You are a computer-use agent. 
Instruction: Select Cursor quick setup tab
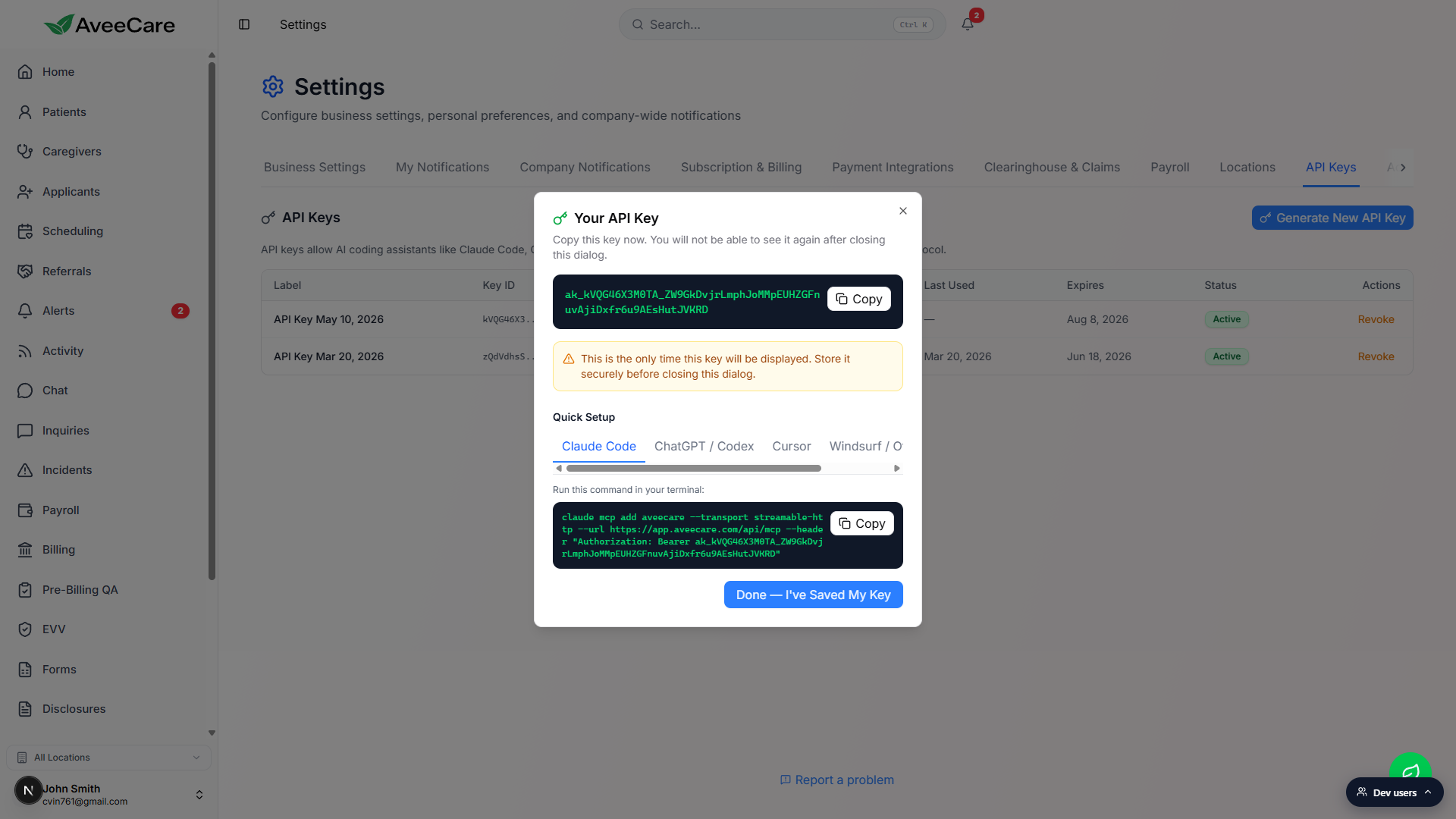click(x=792, y=446)
